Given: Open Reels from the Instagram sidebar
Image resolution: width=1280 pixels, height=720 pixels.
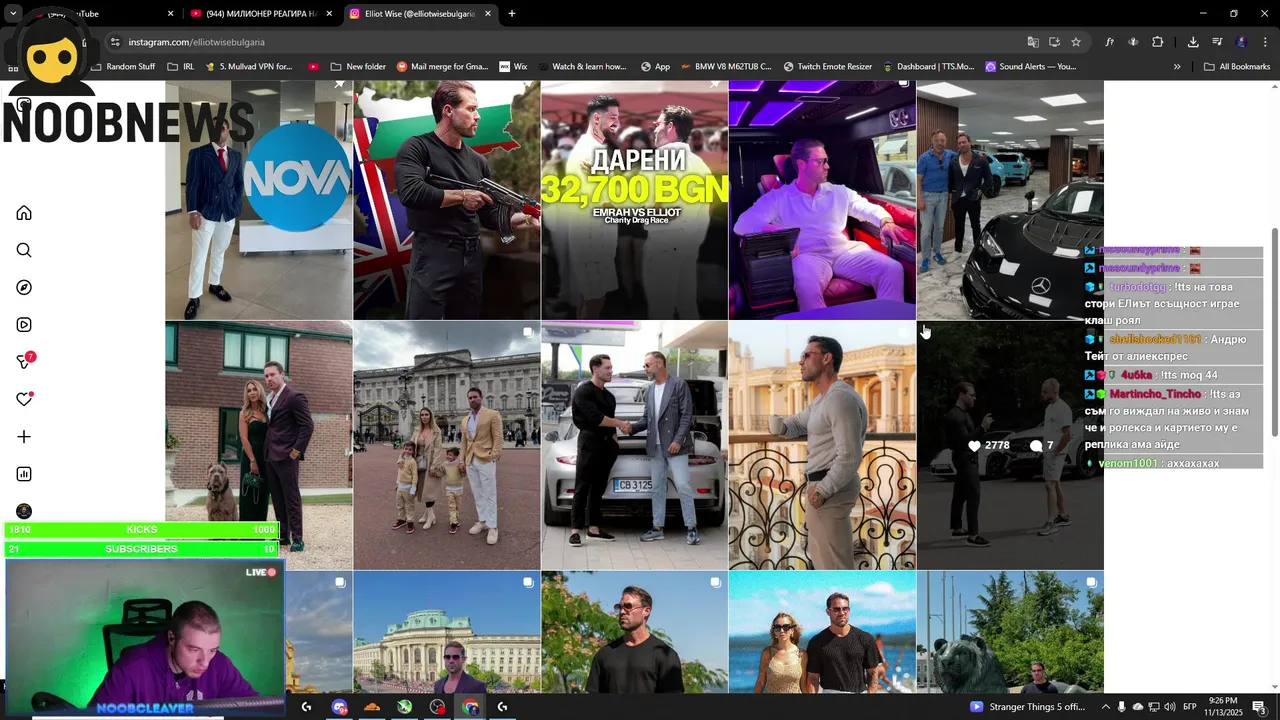Looking at the screenshot, I should (x=24, y=325).
